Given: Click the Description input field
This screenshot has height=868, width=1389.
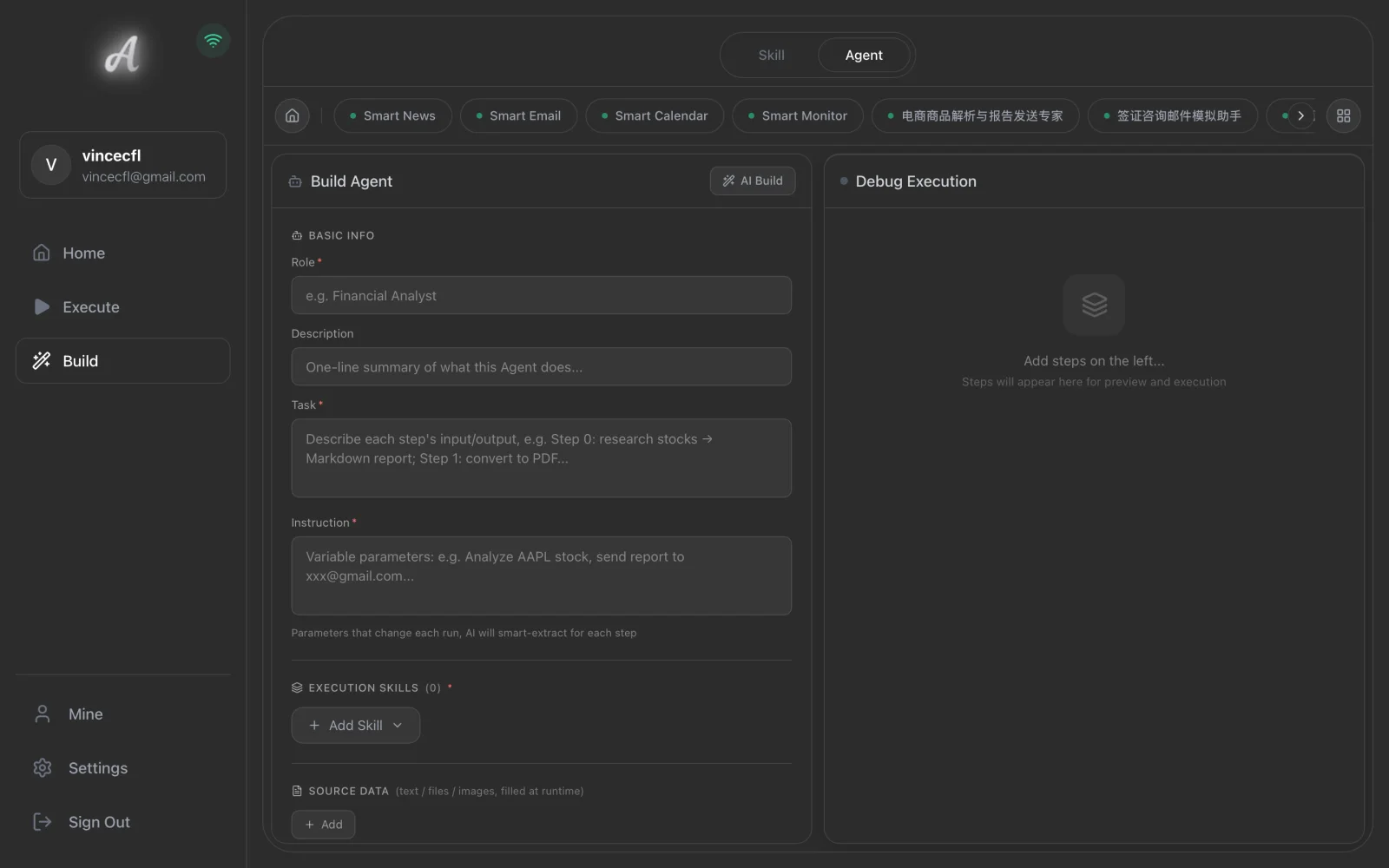Looking at the screenshot, I should coord(541,366).
